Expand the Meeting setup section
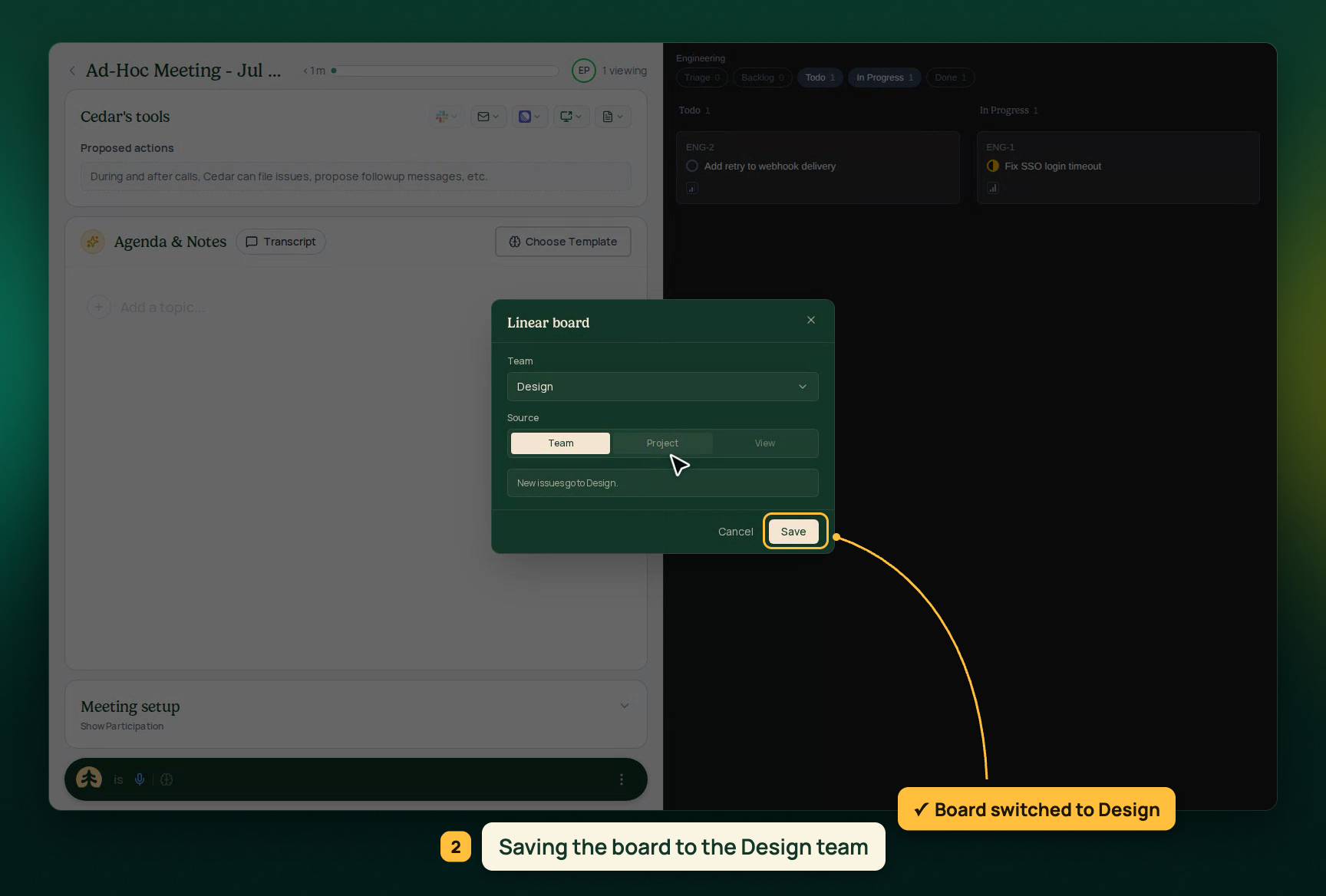The width and height of the screenshot is (1326, 896). (x=625, y=706)
